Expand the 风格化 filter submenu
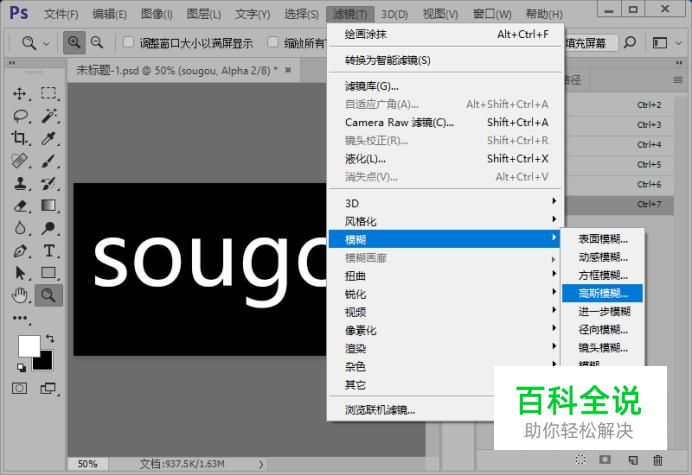 tap(445, 221)
